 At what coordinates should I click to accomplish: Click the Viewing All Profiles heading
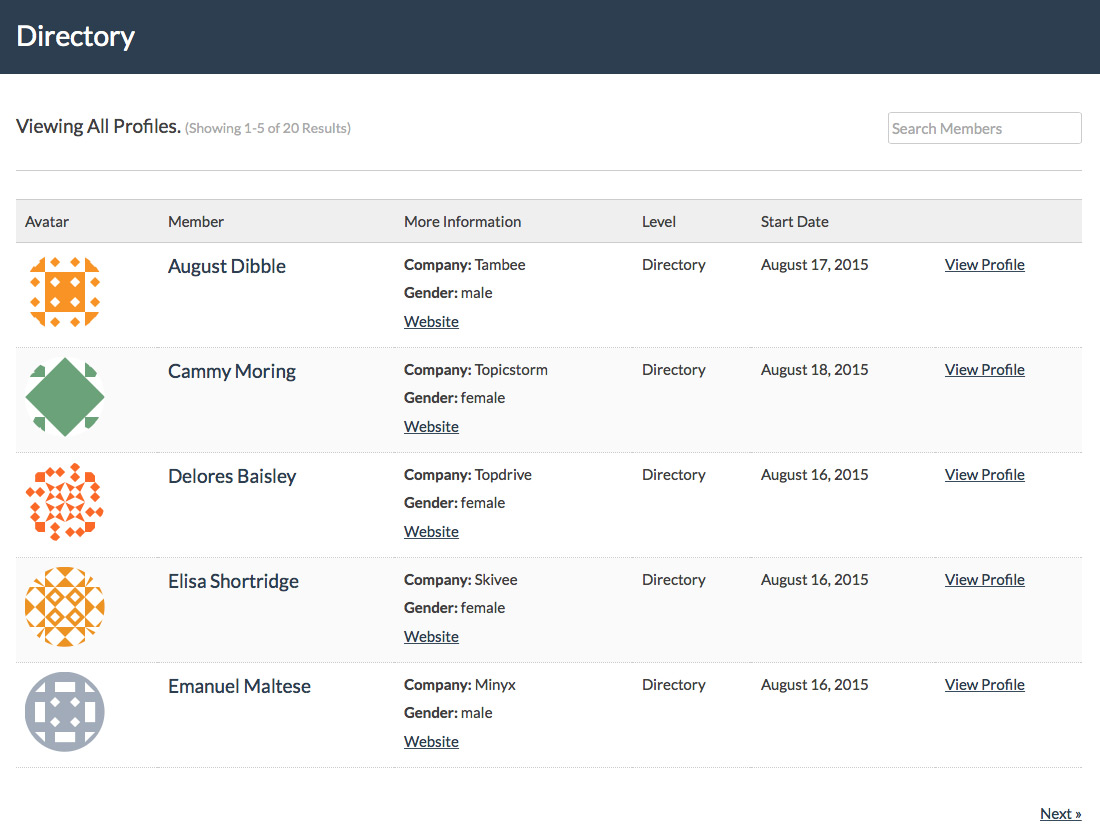[x=98, y=126]
